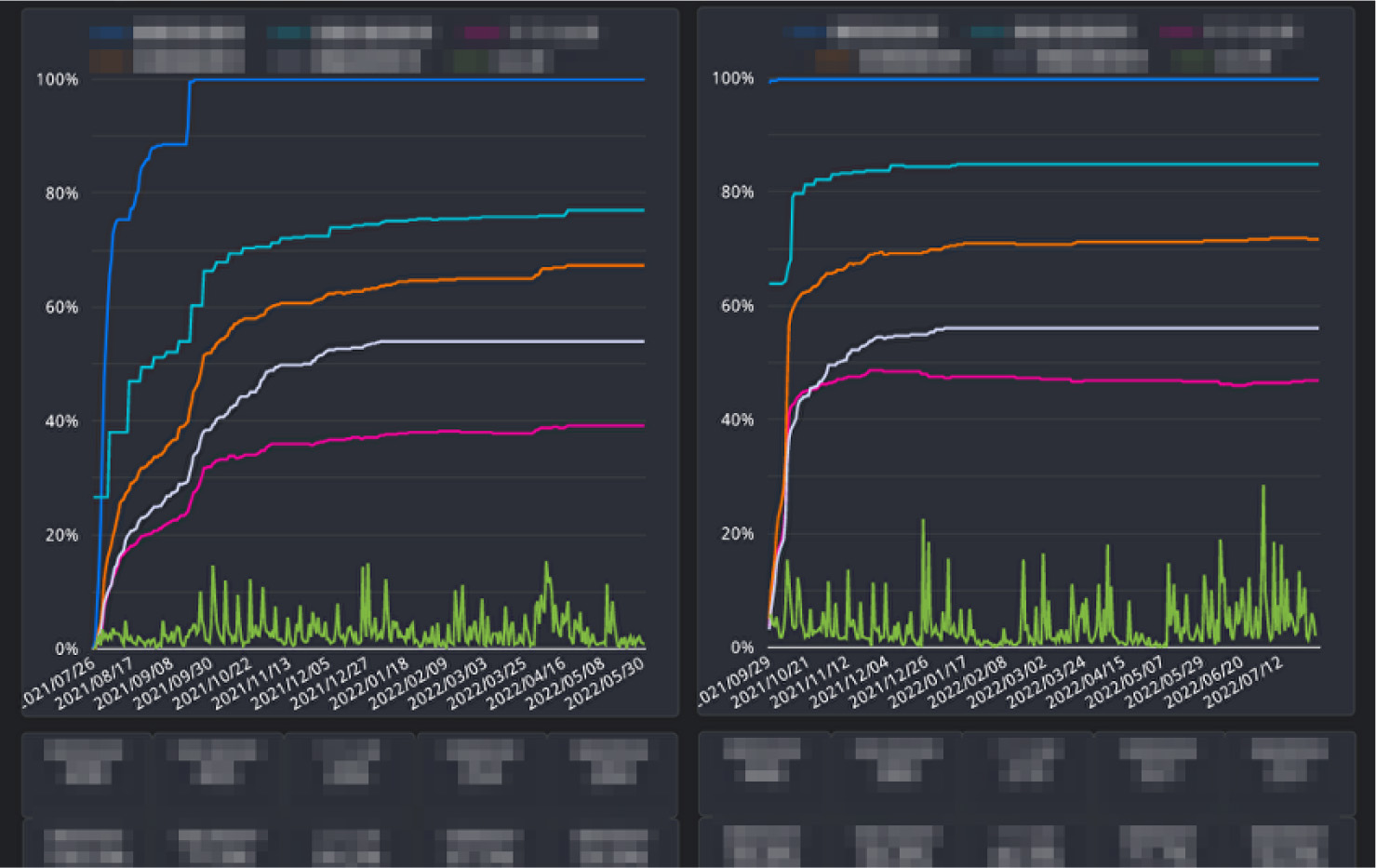Click the 2021/12/27 date label
This screenshot has width=1377, height=868.
click(329, 685)
